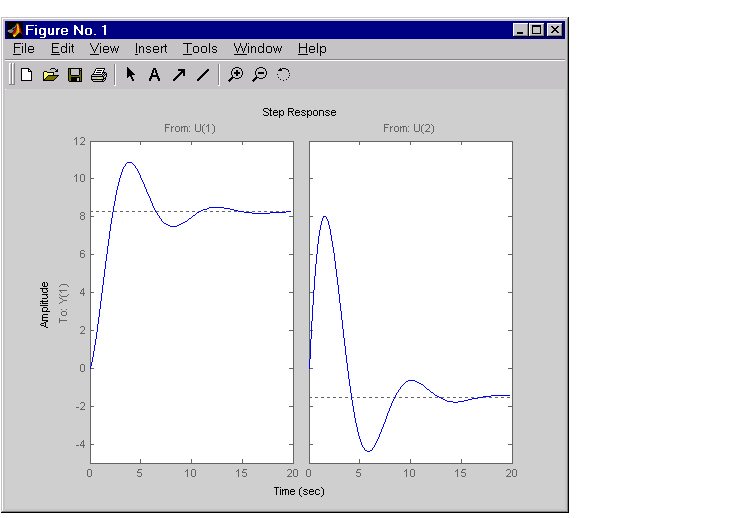Select the Add Arrow annotation tool
The width and height of the screenshot is (750, 518).
pyautogui.click(x=179, y=74)
